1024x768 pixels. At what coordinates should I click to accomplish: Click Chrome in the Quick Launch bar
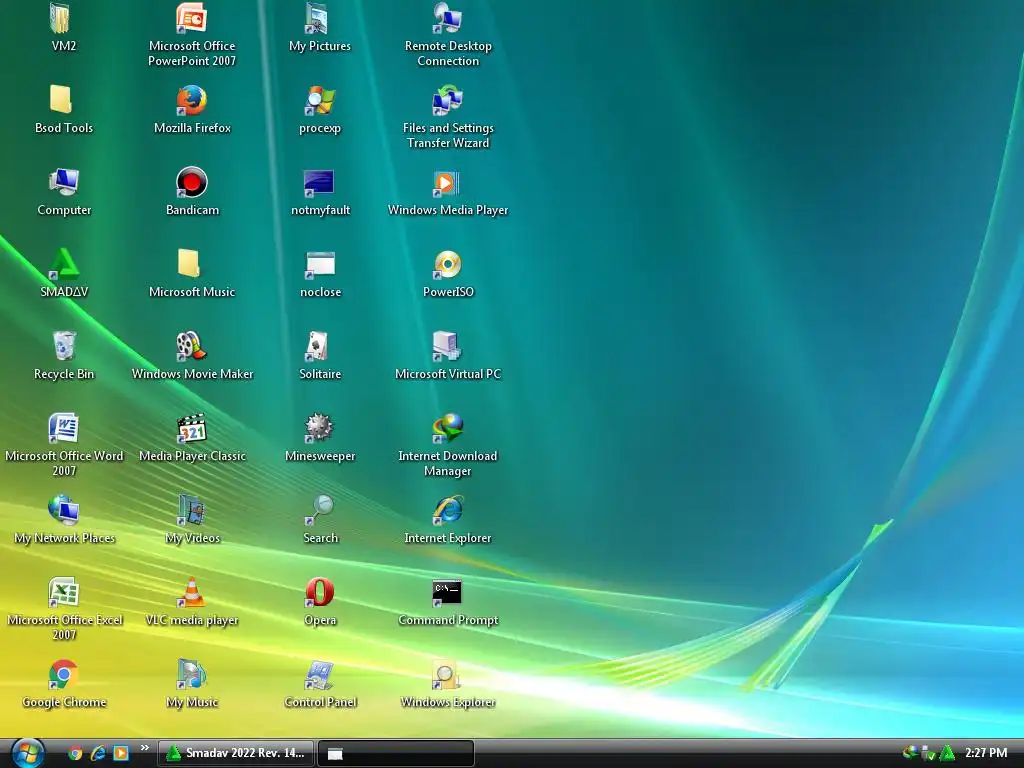75,753
